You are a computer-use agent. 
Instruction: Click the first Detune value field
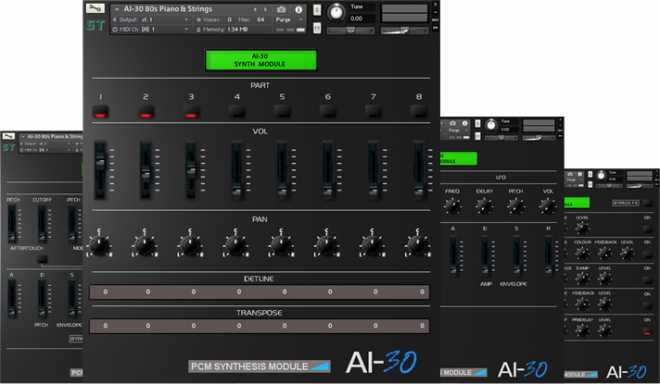[105, 292]
